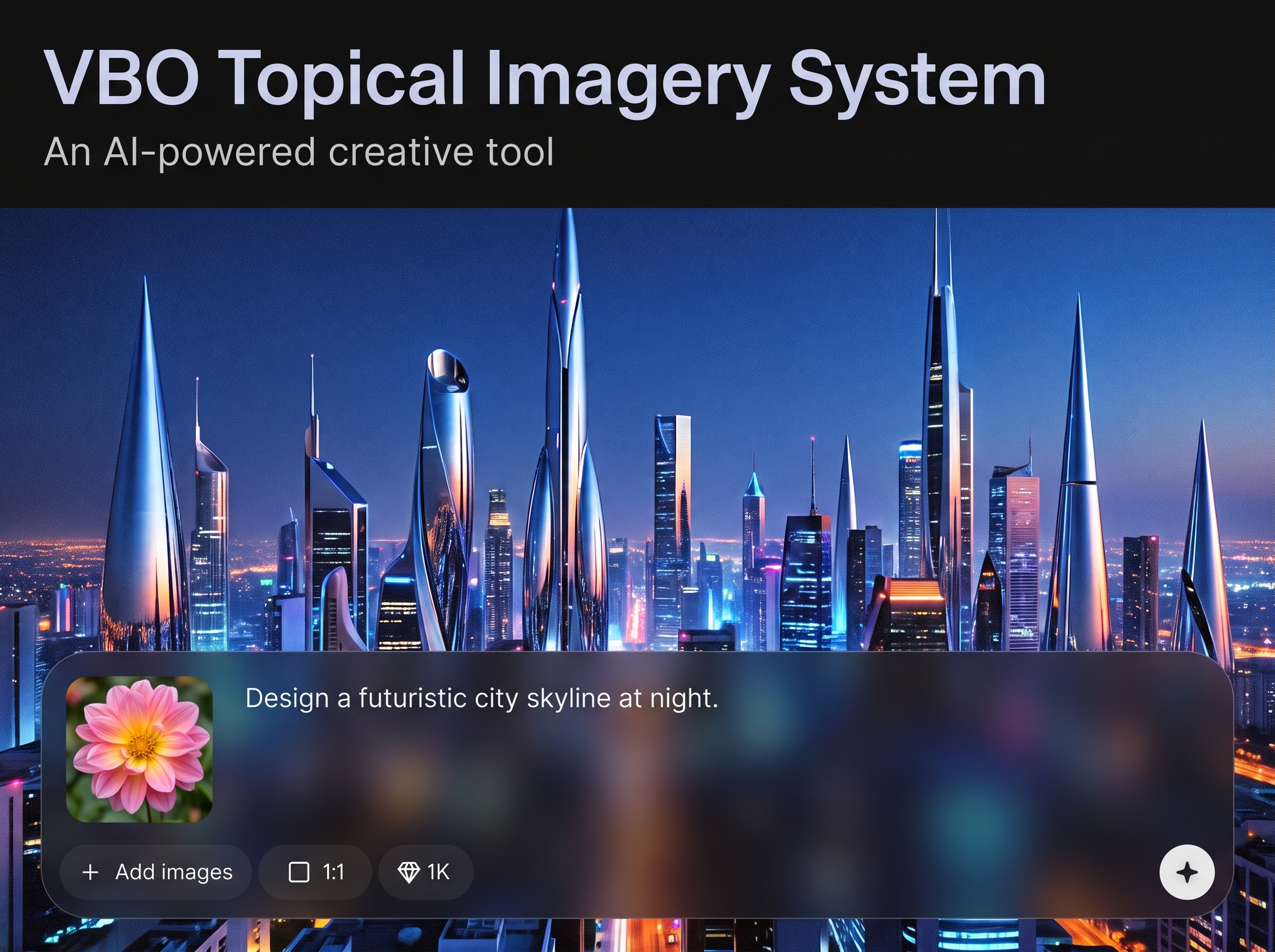Click the plus icon beside Add images
Viewport: 1275px width, 952px height.
point(90,872)
